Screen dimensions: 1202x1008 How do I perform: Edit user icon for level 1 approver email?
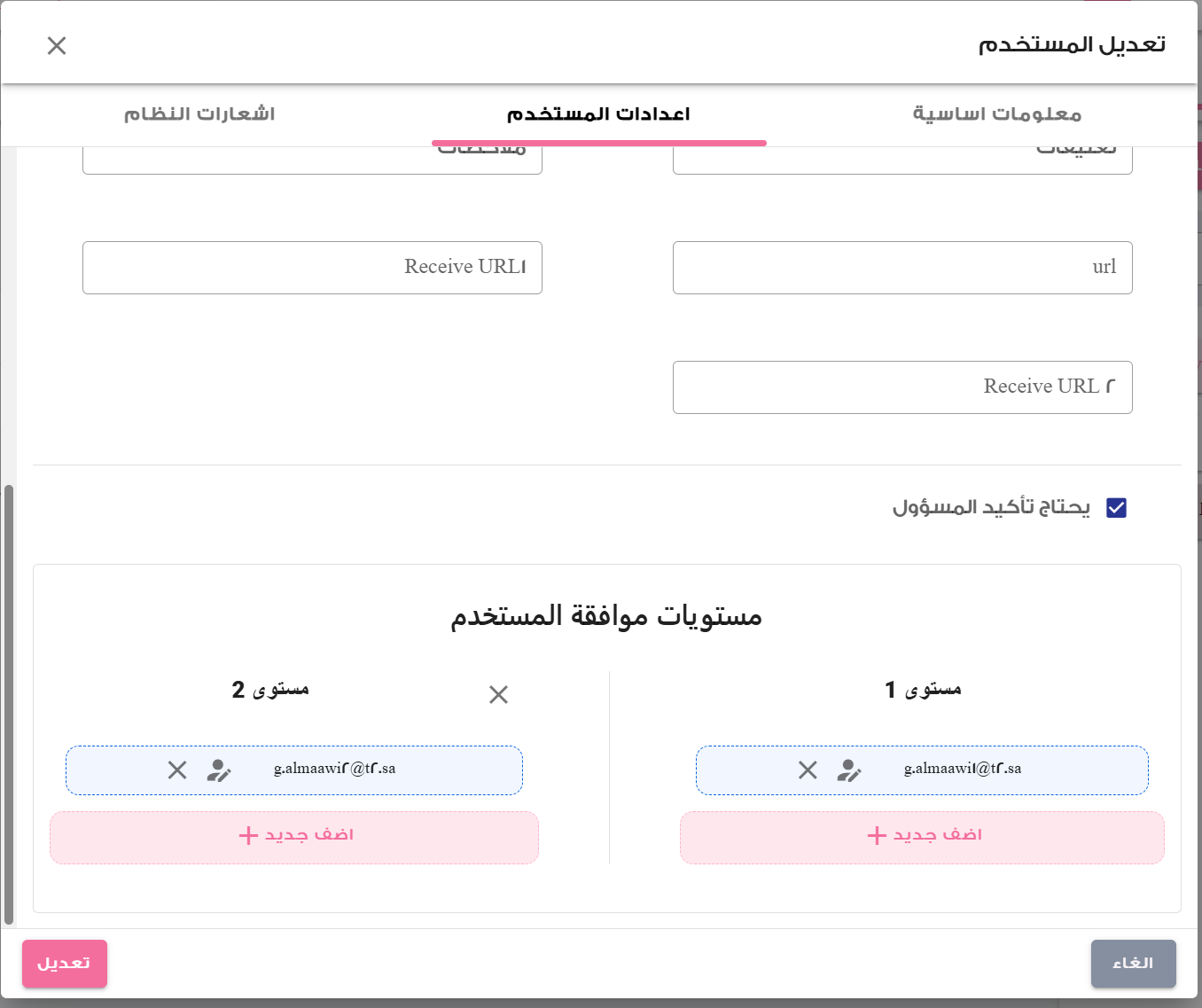(x=849, y=770)
